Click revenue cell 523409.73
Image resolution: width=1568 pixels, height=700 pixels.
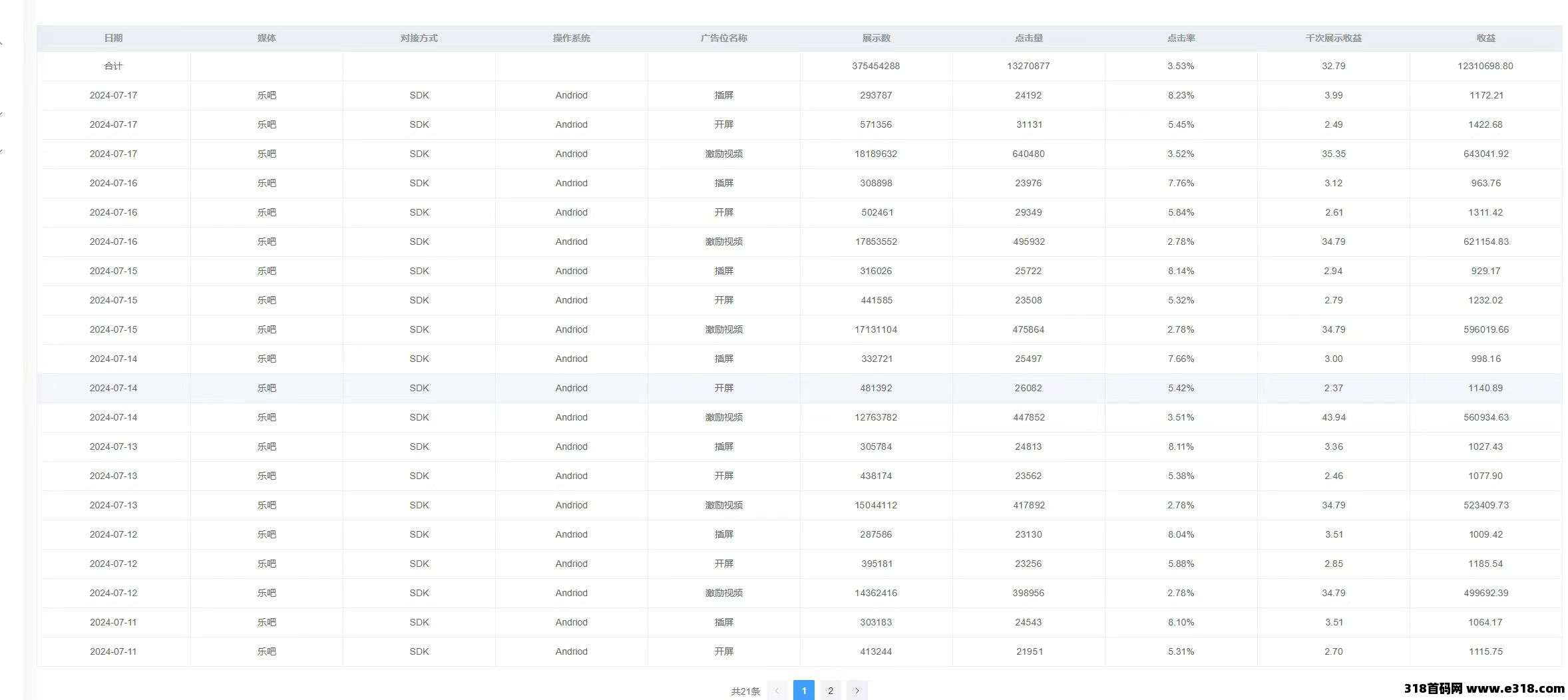pyautogui.click(x=1485, y=505)
